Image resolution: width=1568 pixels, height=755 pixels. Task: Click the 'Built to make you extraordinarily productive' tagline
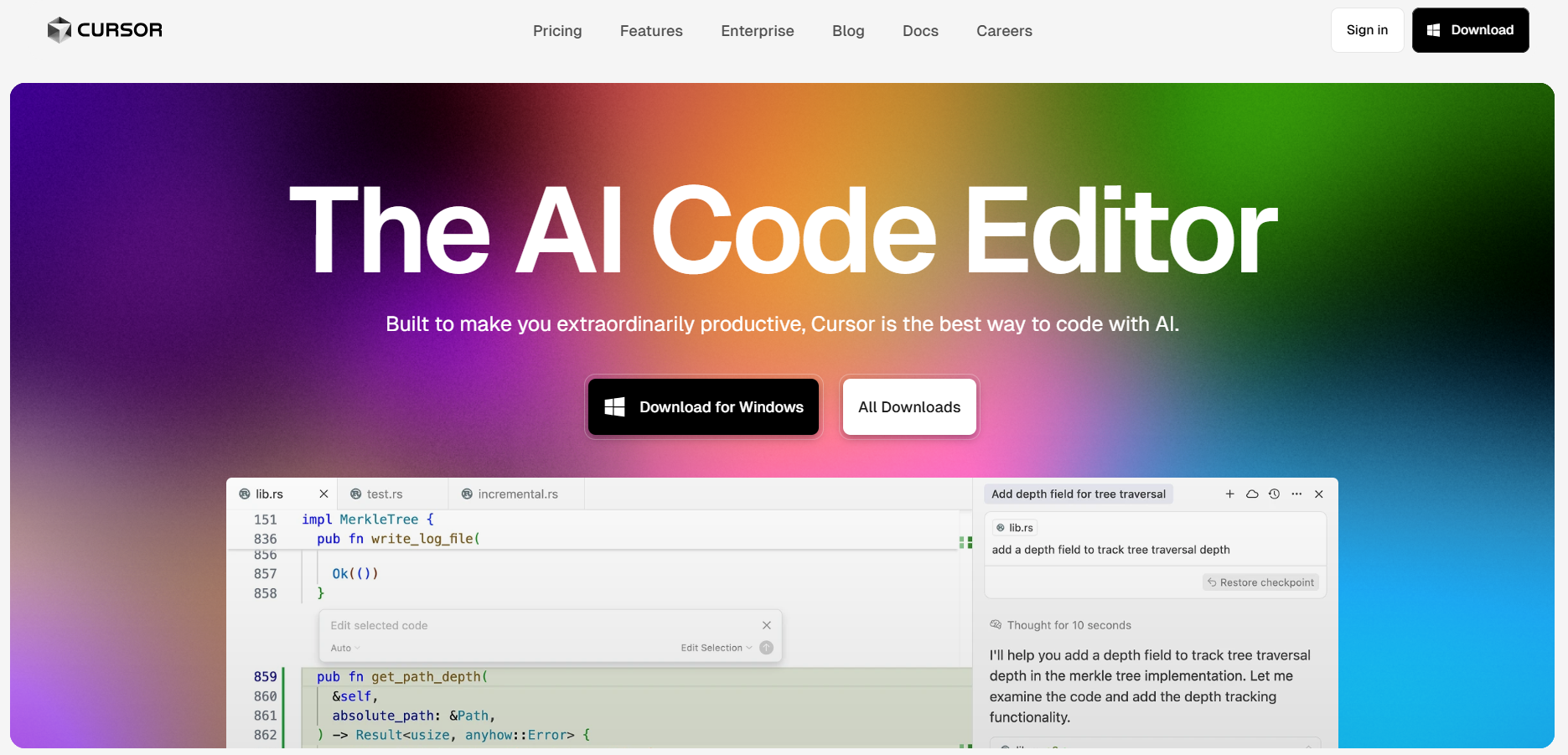(x=782, y=324)
